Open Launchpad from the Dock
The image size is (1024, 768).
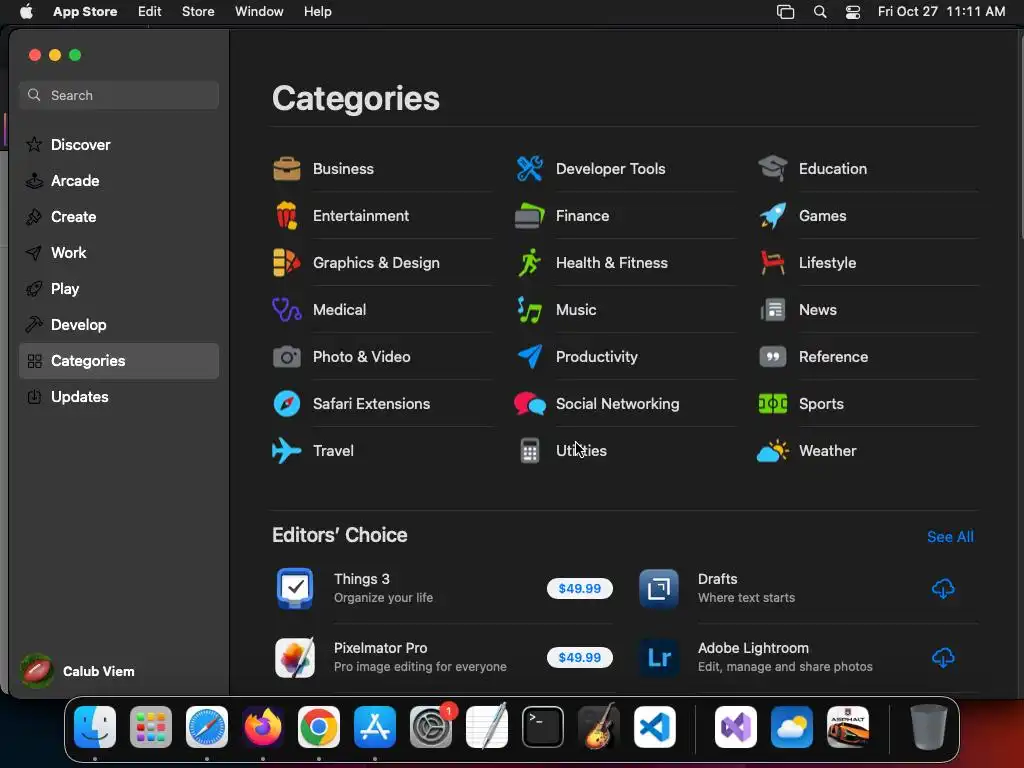click(x=151, y=727)
